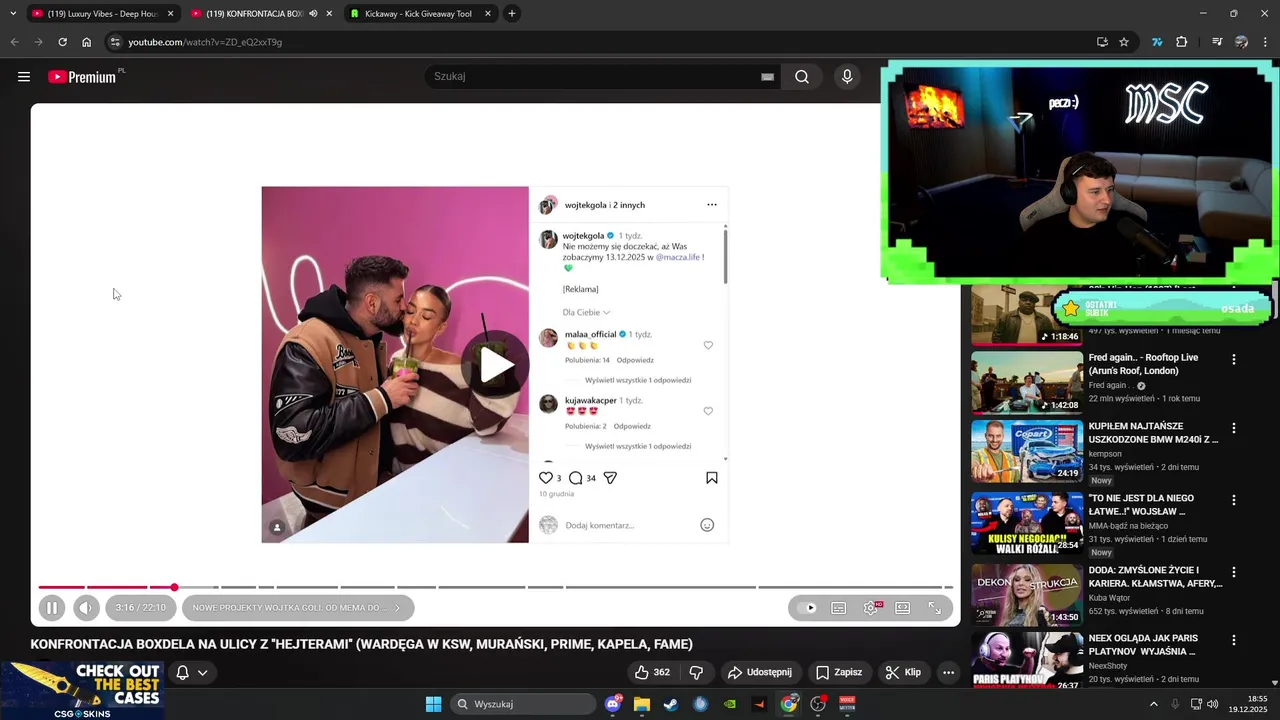Close the Luxury Vibes tab
Viewport: 1280px width, 720px height.
[x=170, y=14]
